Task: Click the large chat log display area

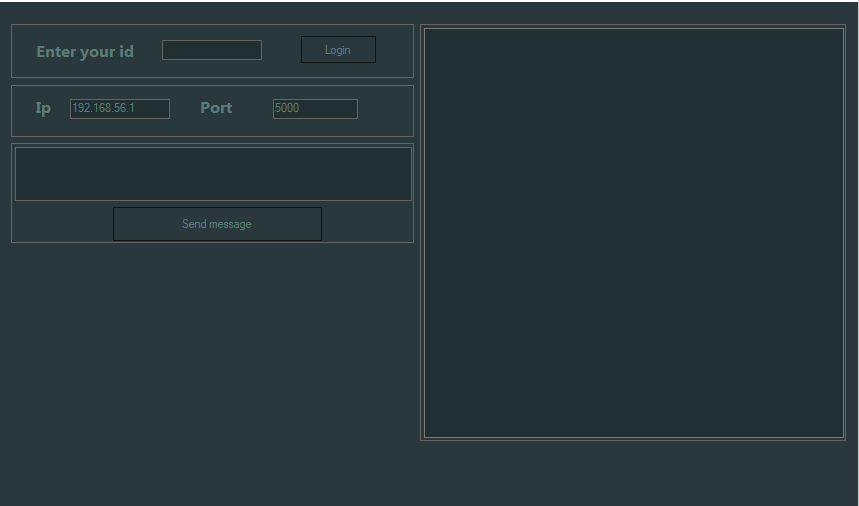Action: [634, 233]
